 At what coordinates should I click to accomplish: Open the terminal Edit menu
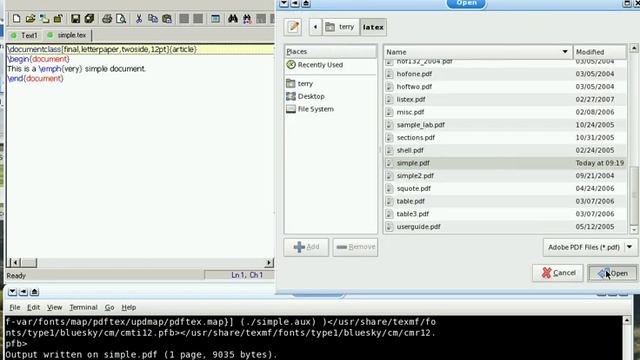pyautogui.click(x=33, y=307)
